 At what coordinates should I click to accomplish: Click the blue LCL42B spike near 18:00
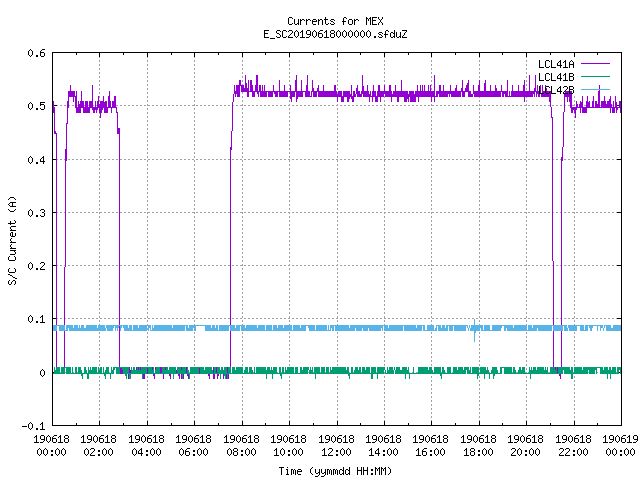coord(474,330)
